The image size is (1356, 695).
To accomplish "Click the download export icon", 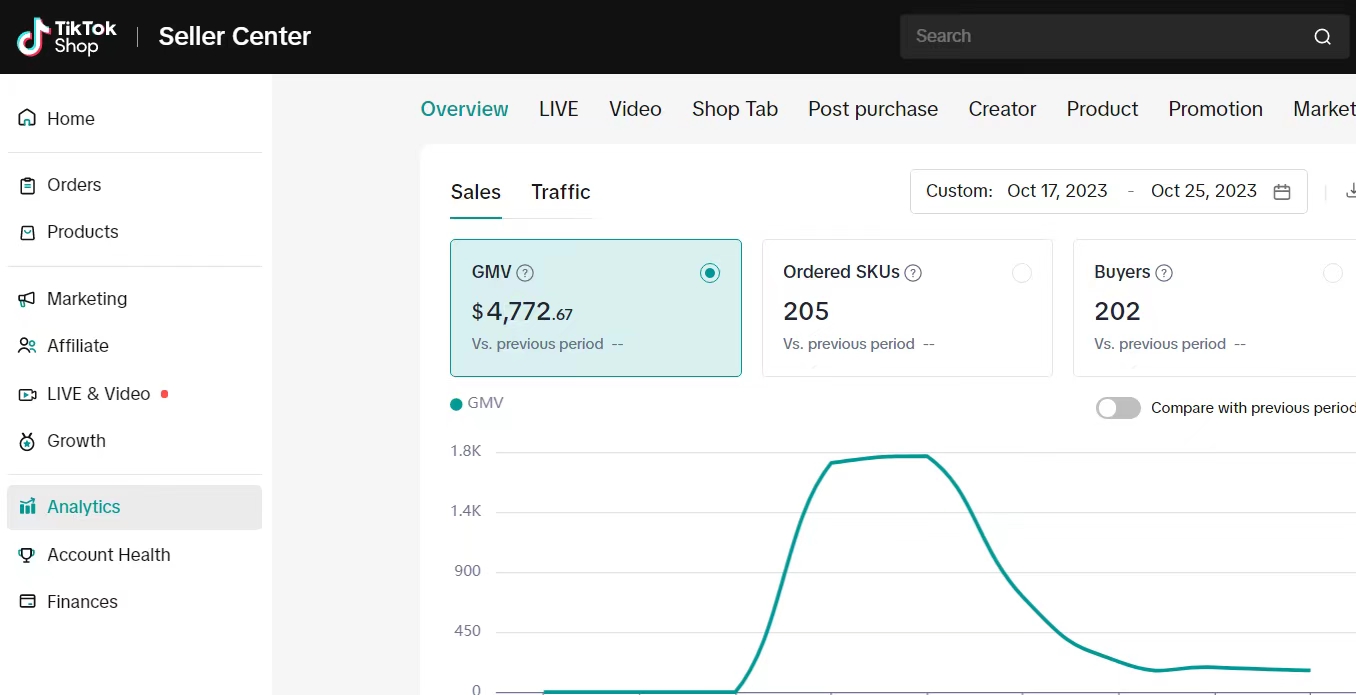I will coord(1350,191).
